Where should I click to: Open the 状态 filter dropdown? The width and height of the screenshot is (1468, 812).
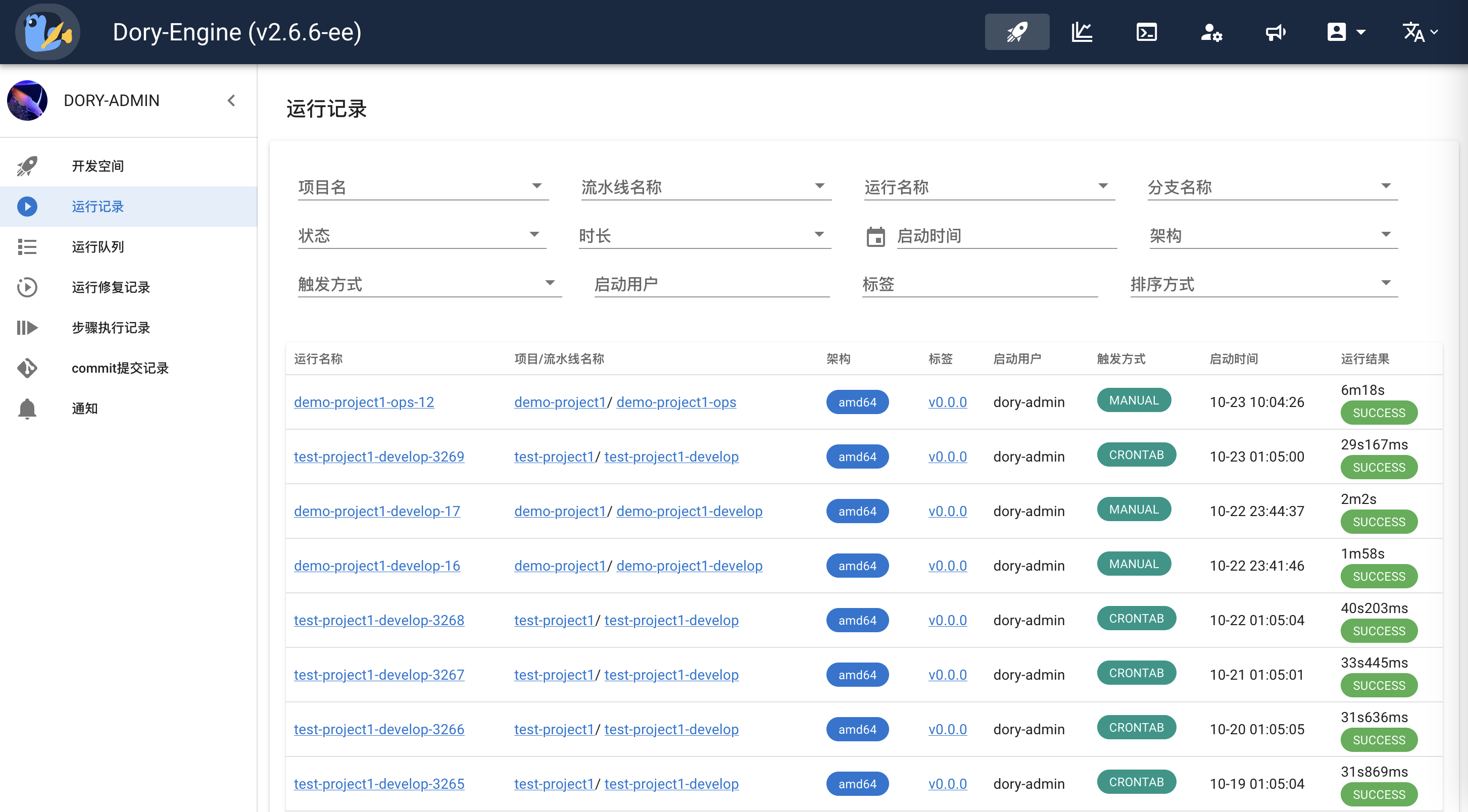pos(421,235)
